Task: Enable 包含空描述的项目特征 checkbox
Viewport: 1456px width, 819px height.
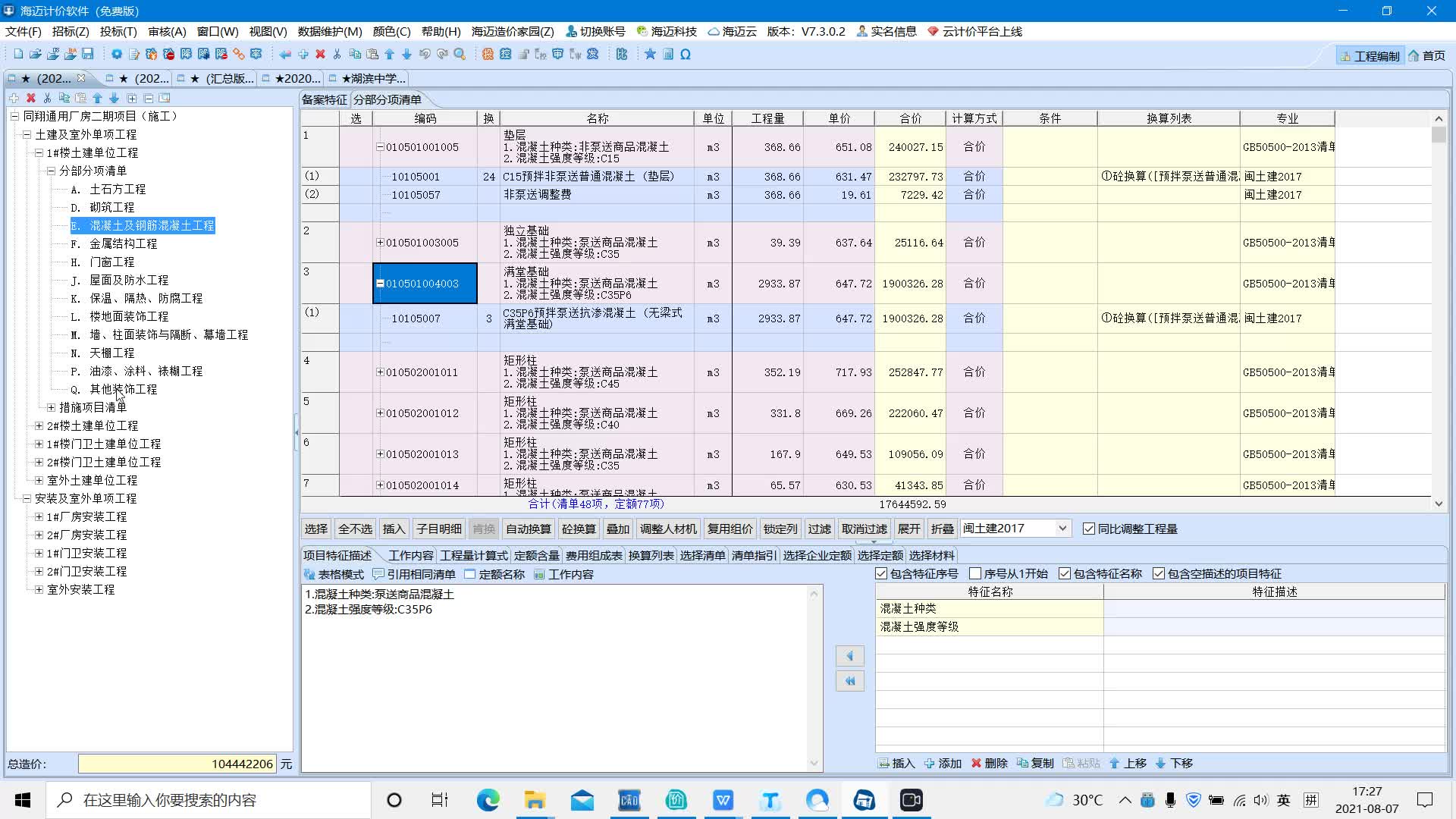Action: (x=1162, y=573)
